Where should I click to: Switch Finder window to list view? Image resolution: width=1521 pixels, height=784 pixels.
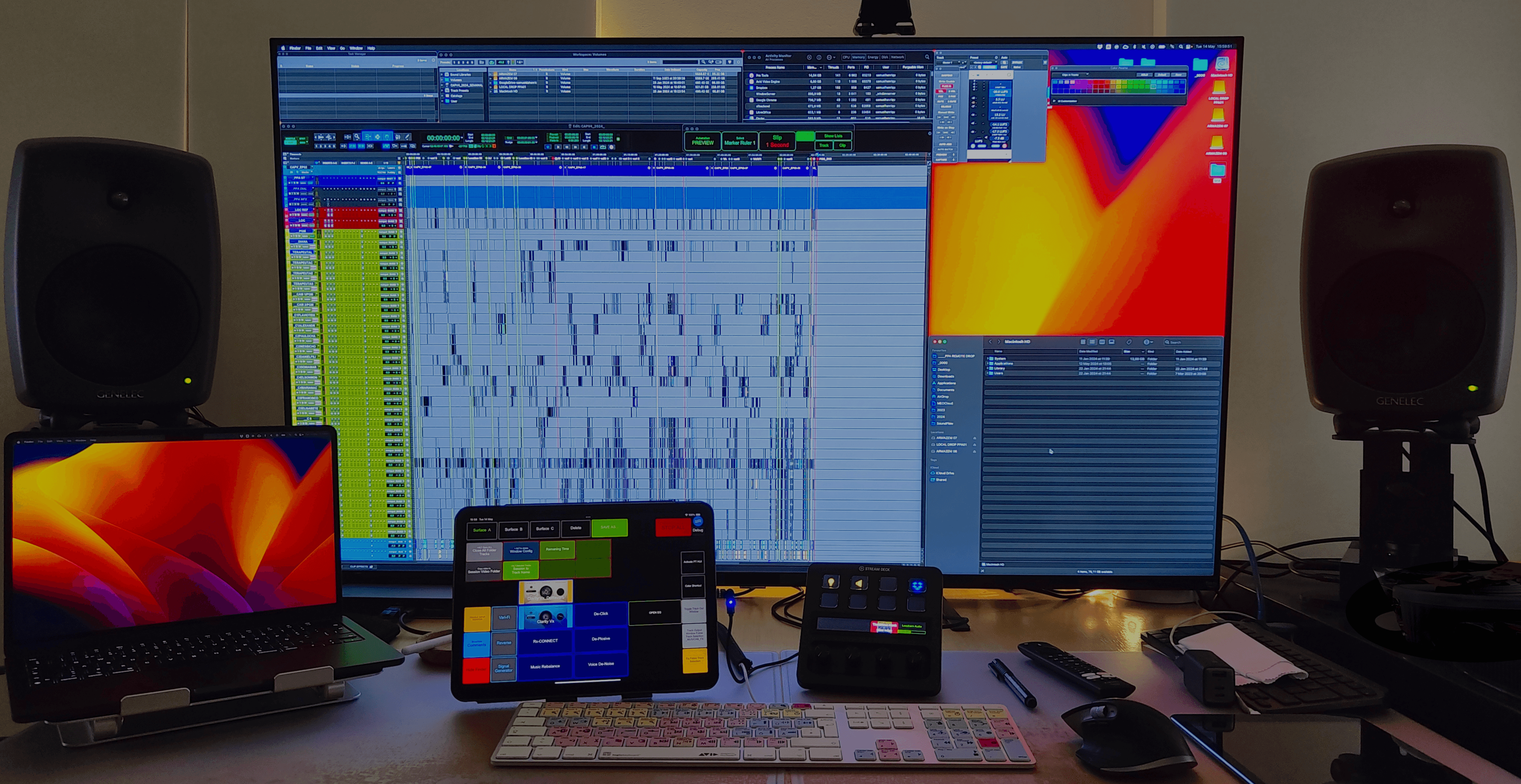(1092, 342)
